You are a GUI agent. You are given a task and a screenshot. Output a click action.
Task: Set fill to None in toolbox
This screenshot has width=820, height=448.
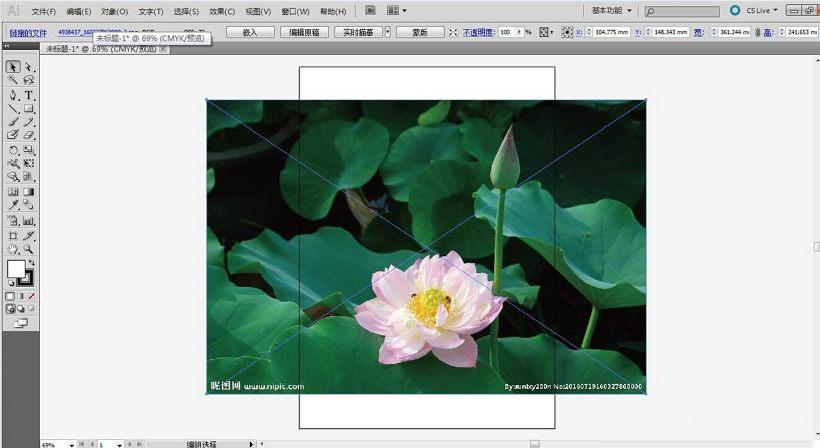coord(31,296)
